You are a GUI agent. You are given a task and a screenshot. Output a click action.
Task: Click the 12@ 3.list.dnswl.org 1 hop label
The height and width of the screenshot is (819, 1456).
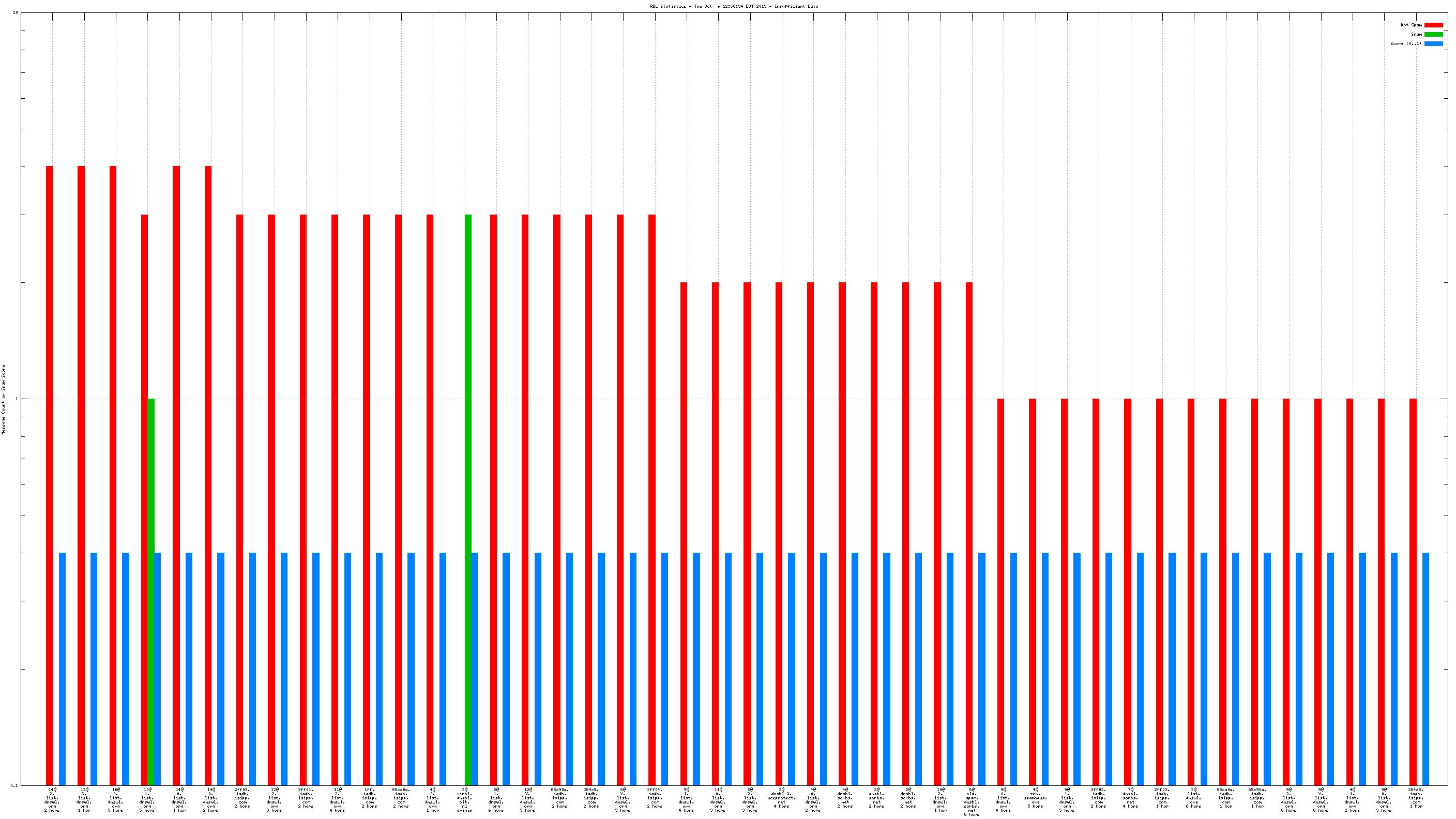[84, 799]
